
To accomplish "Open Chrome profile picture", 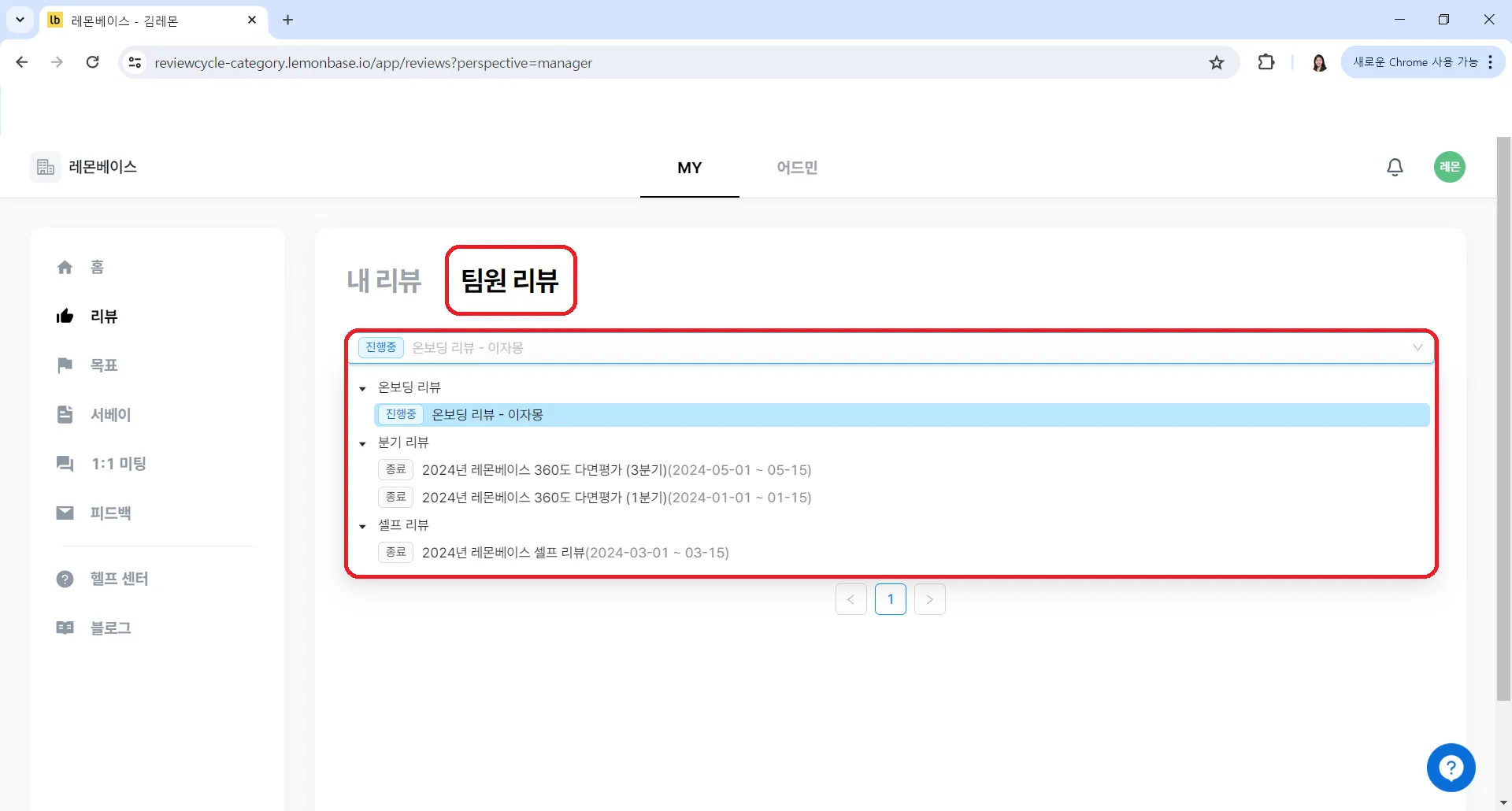I will [1319, 62].
